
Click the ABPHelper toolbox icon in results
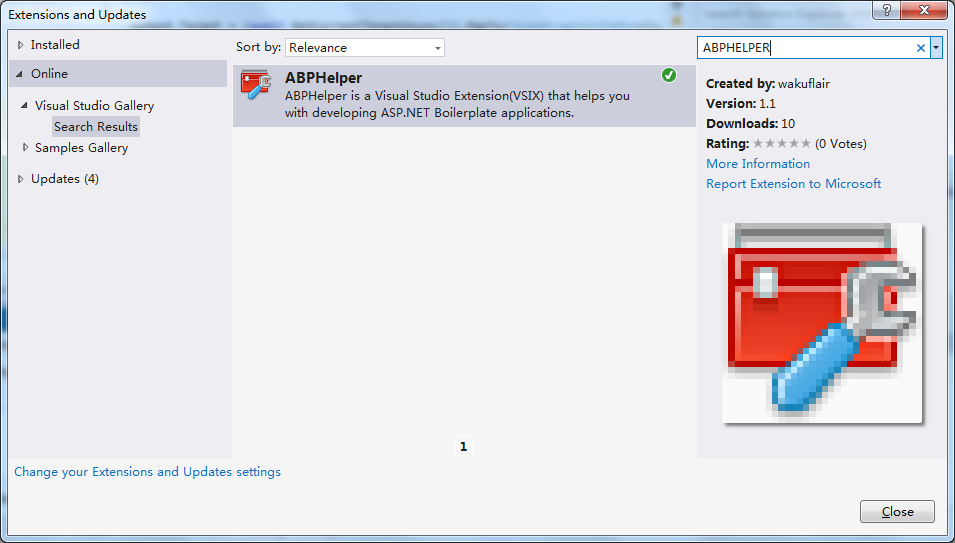(256, 85)
